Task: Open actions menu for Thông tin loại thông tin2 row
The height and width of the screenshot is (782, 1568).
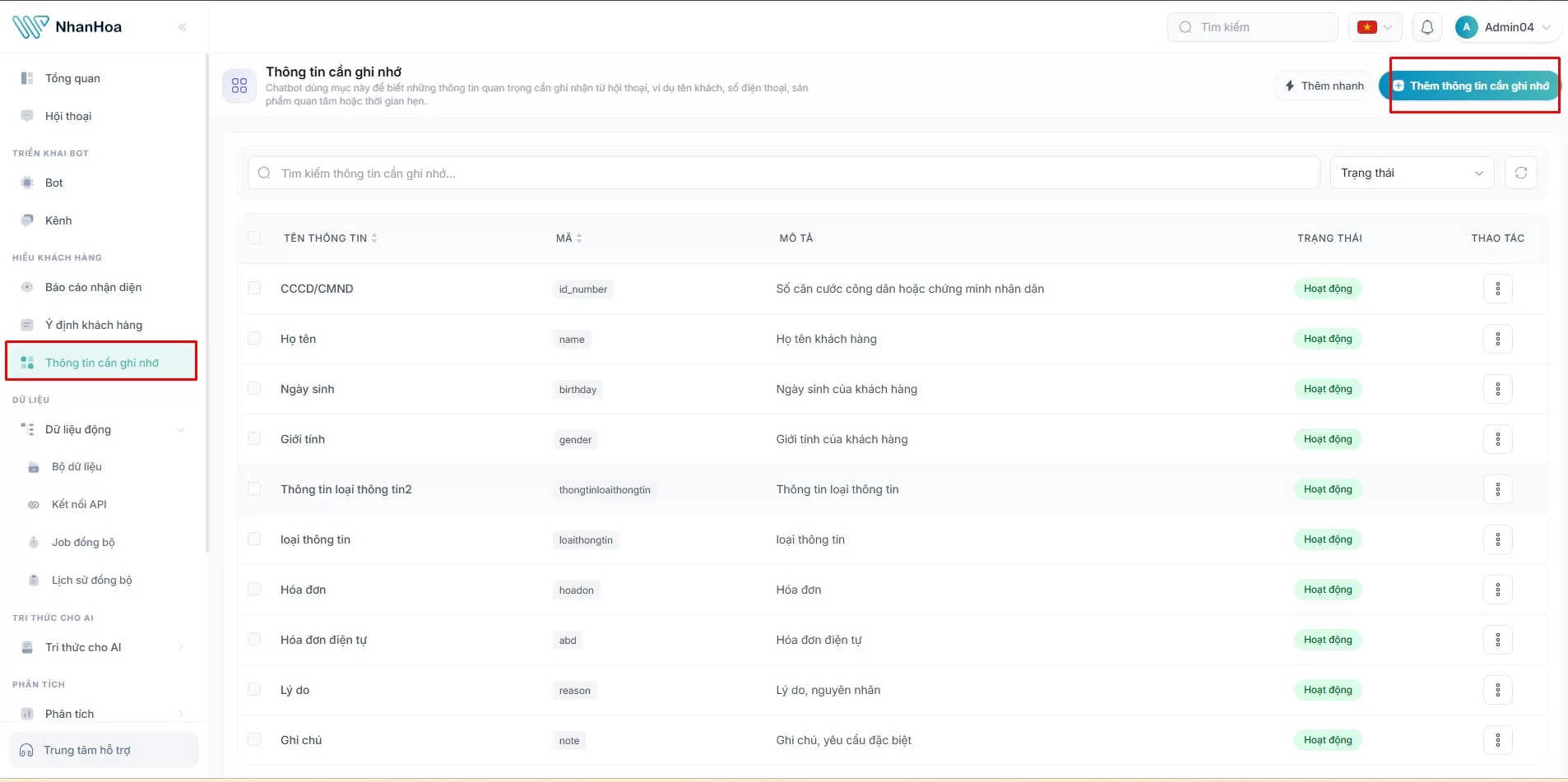Action: click(1498, 489)
